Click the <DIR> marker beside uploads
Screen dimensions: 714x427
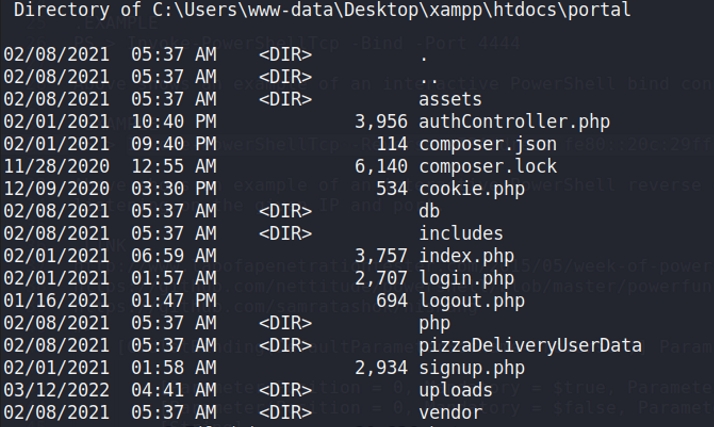[286, 389]
